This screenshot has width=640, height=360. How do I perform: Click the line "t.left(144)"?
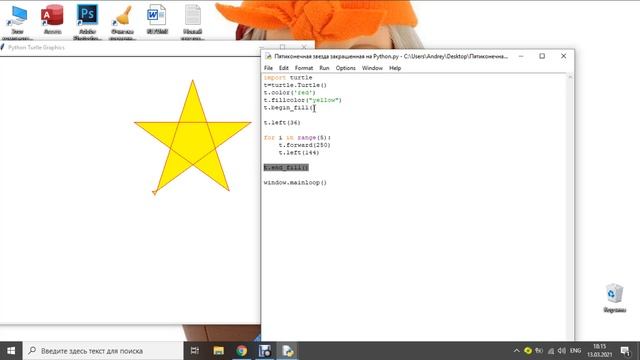[x=299, y=153]
